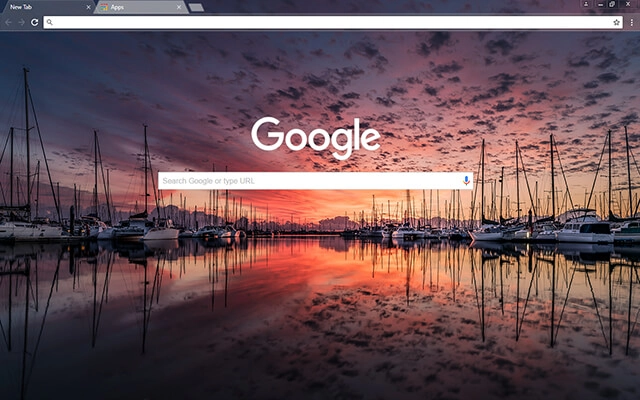
Task: Minimize the Chrome window
Action: click(599, 5)
